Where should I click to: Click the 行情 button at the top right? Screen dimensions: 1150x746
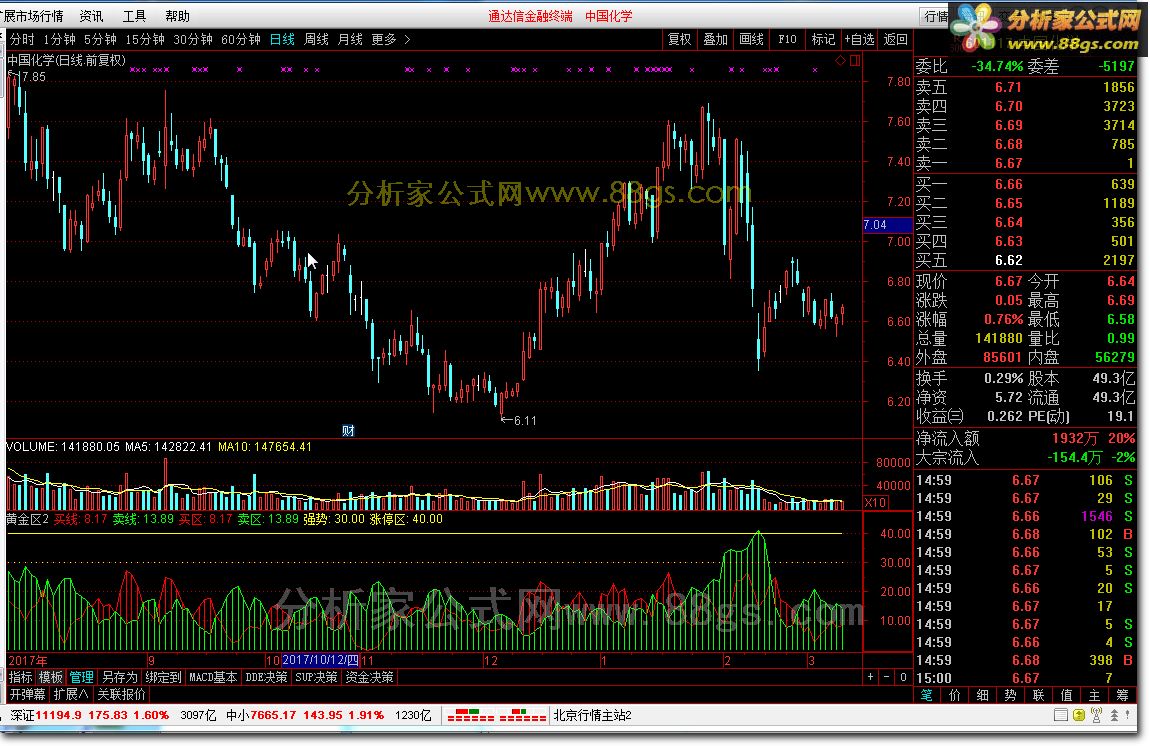[935, 16]
